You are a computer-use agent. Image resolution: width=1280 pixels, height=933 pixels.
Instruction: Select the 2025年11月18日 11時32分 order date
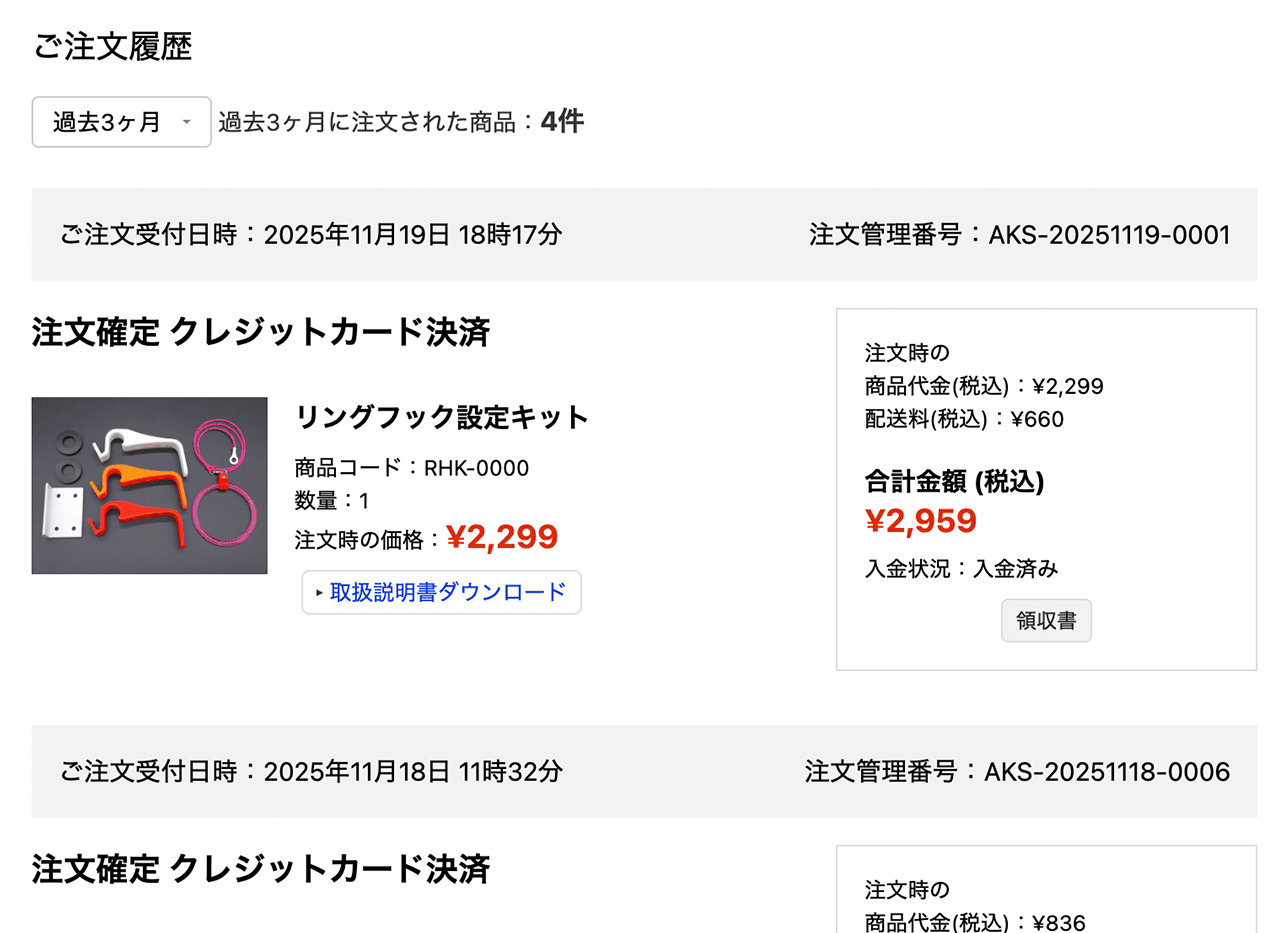point(413,772)
